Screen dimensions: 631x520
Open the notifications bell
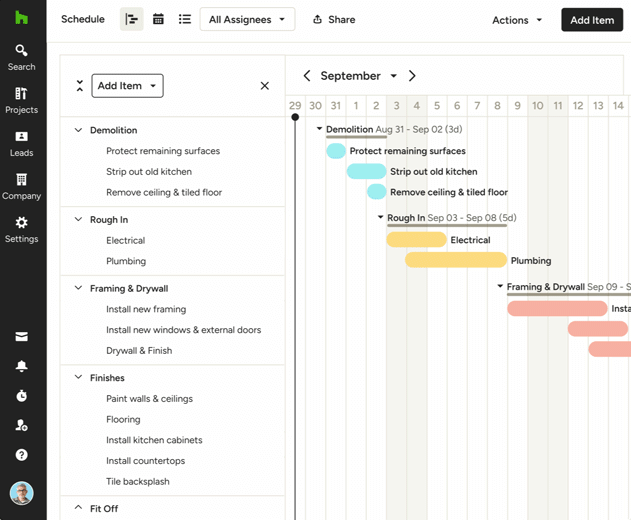(21, 366)
